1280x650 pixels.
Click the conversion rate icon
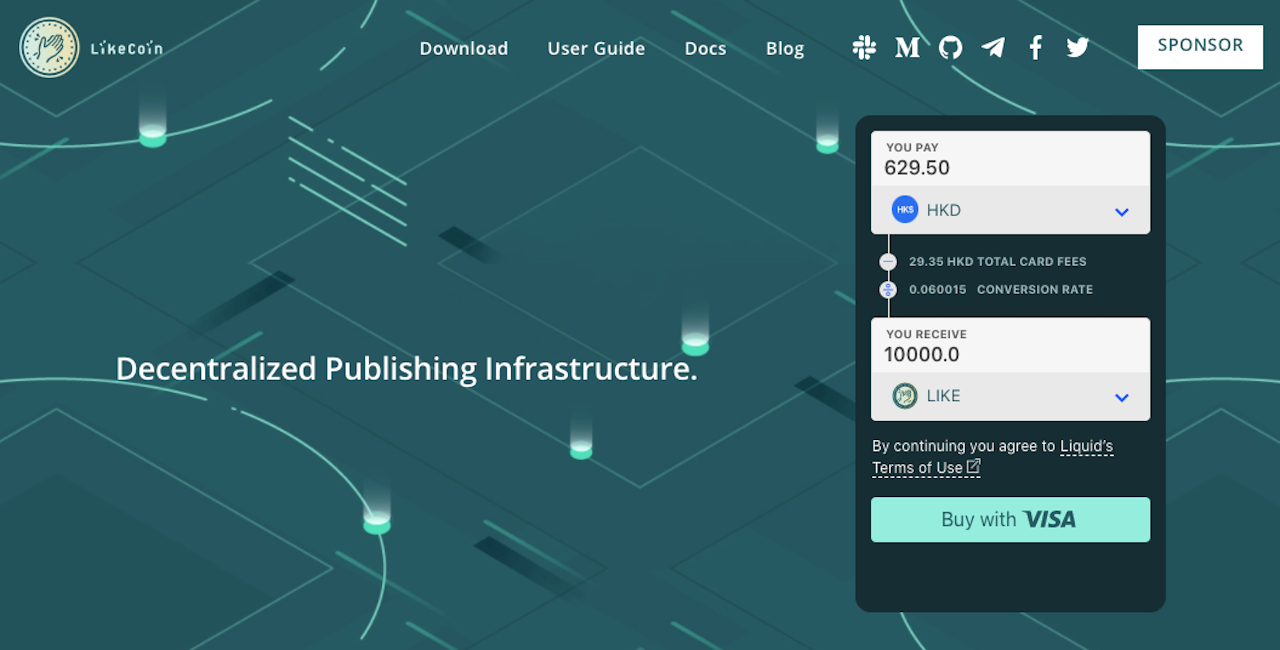tap(888, 290)
